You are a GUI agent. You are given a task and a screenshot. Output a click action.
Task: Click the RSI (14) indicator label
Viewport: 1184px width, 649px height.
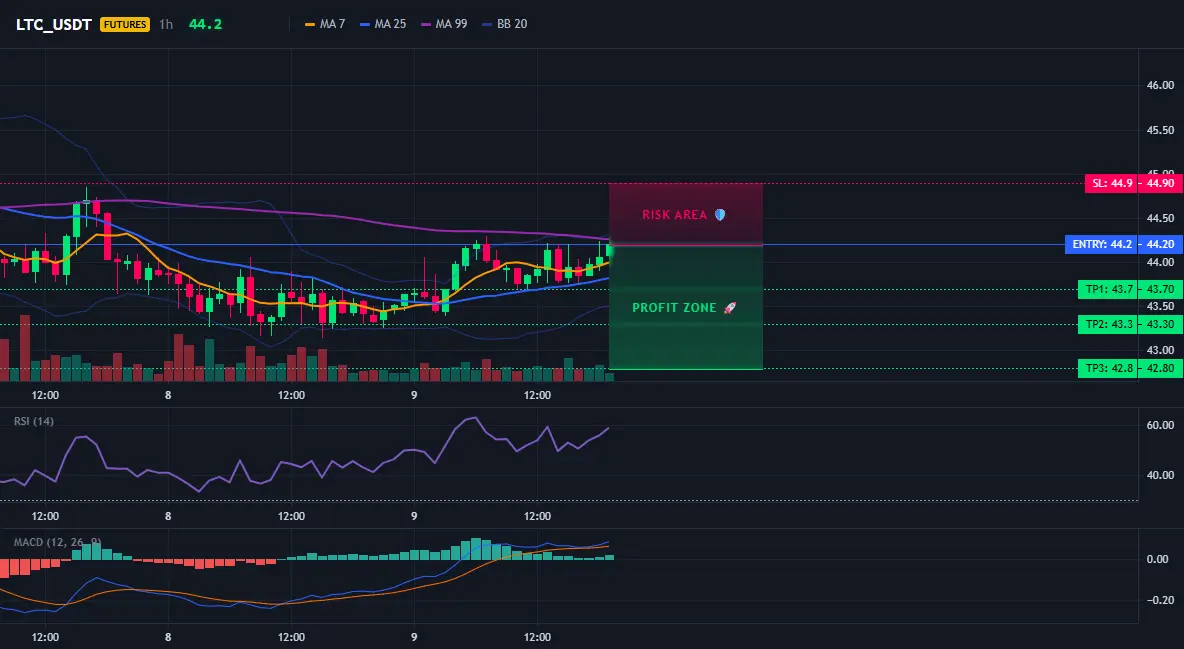pos(34,422)
